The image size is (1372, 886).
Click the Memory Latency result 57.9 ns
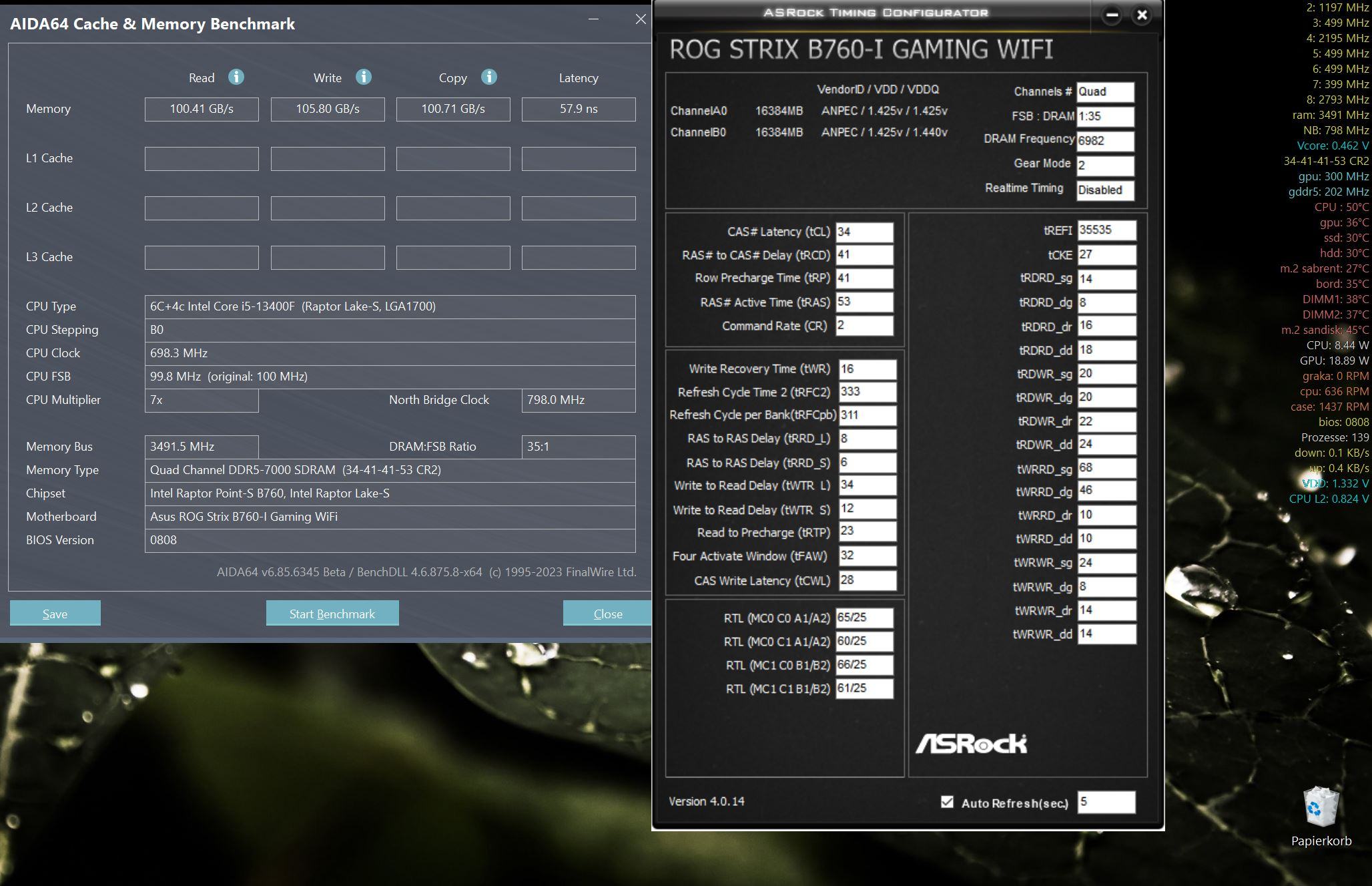[579, 109]
